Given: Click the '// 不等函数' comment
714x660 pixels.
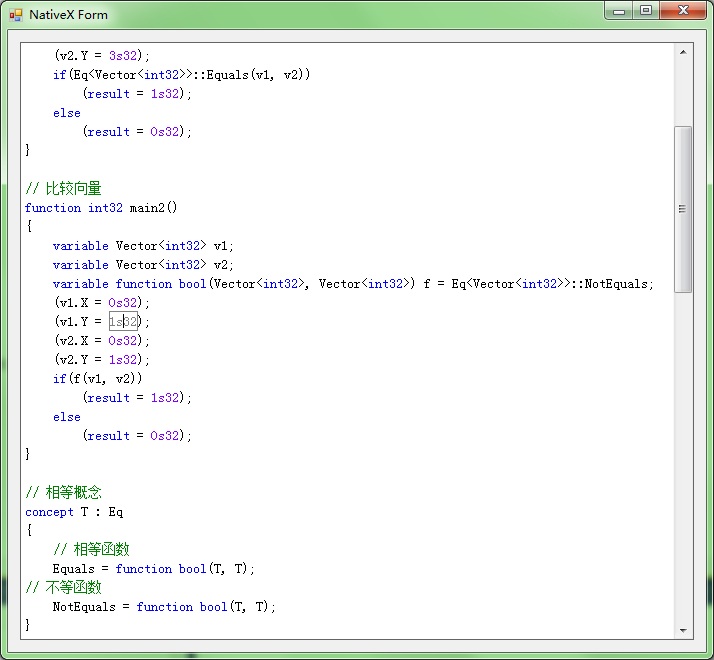Looking at the screenshot, I should (x=63, y=587).
